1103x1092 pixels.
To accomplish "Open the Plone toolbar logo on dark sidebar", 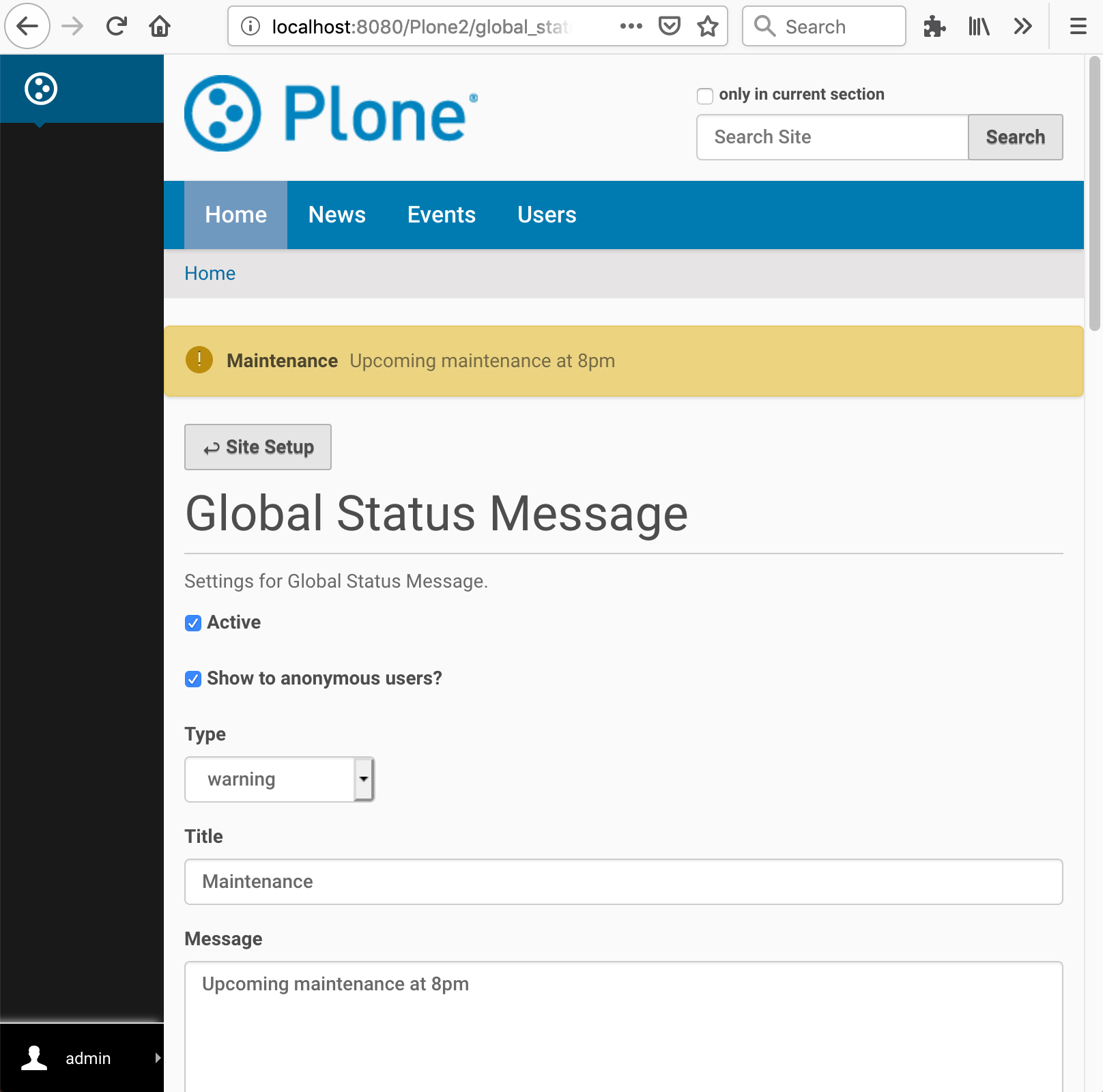I will (40, 88).
